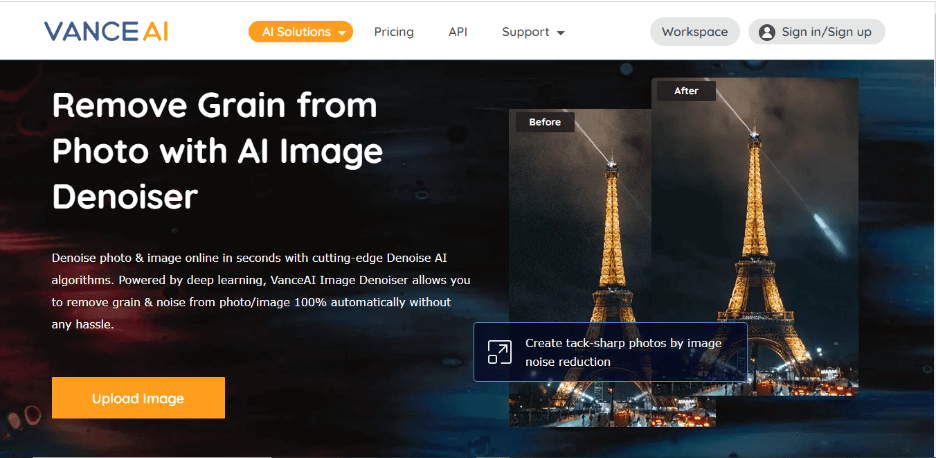Open the AI Solutions dropdown menu
Screen dimensions: 936x458
pos(301,32)
